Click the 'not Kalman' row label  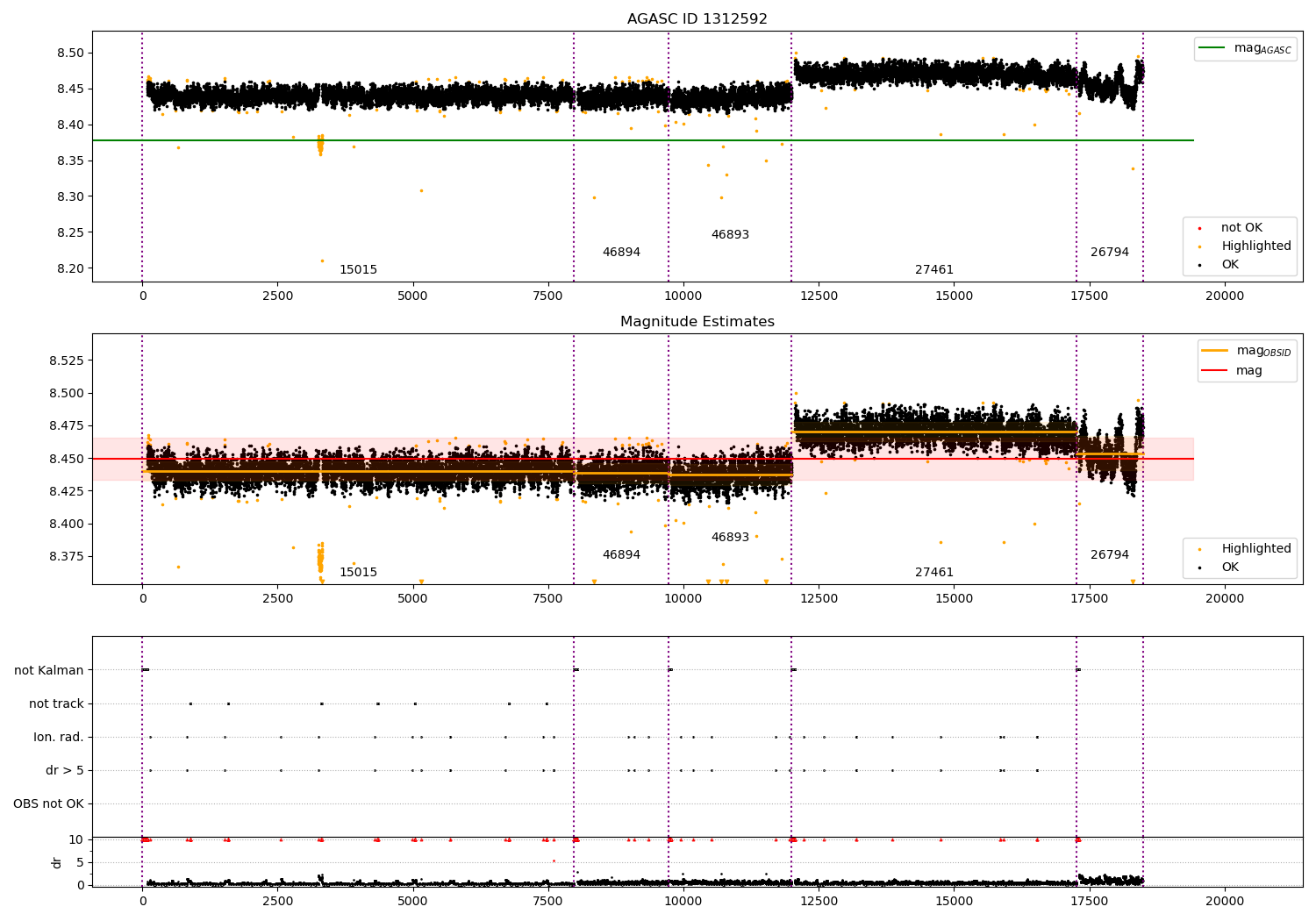(49, 670)
